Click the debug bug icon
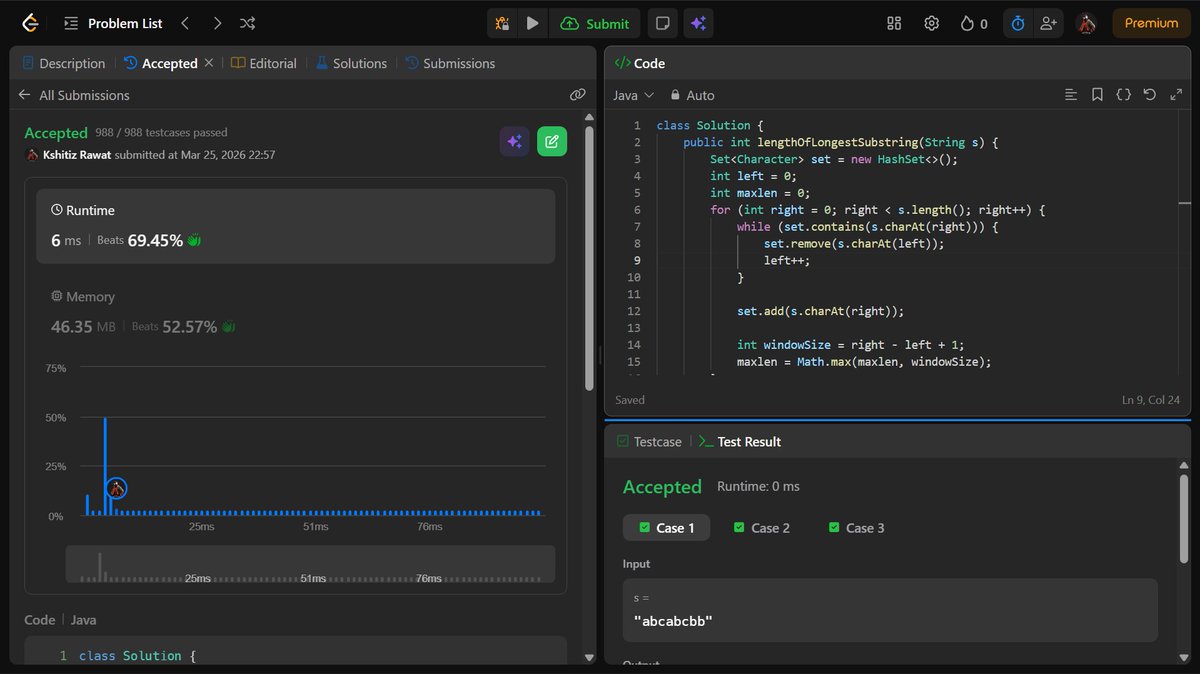 [502, 23]
